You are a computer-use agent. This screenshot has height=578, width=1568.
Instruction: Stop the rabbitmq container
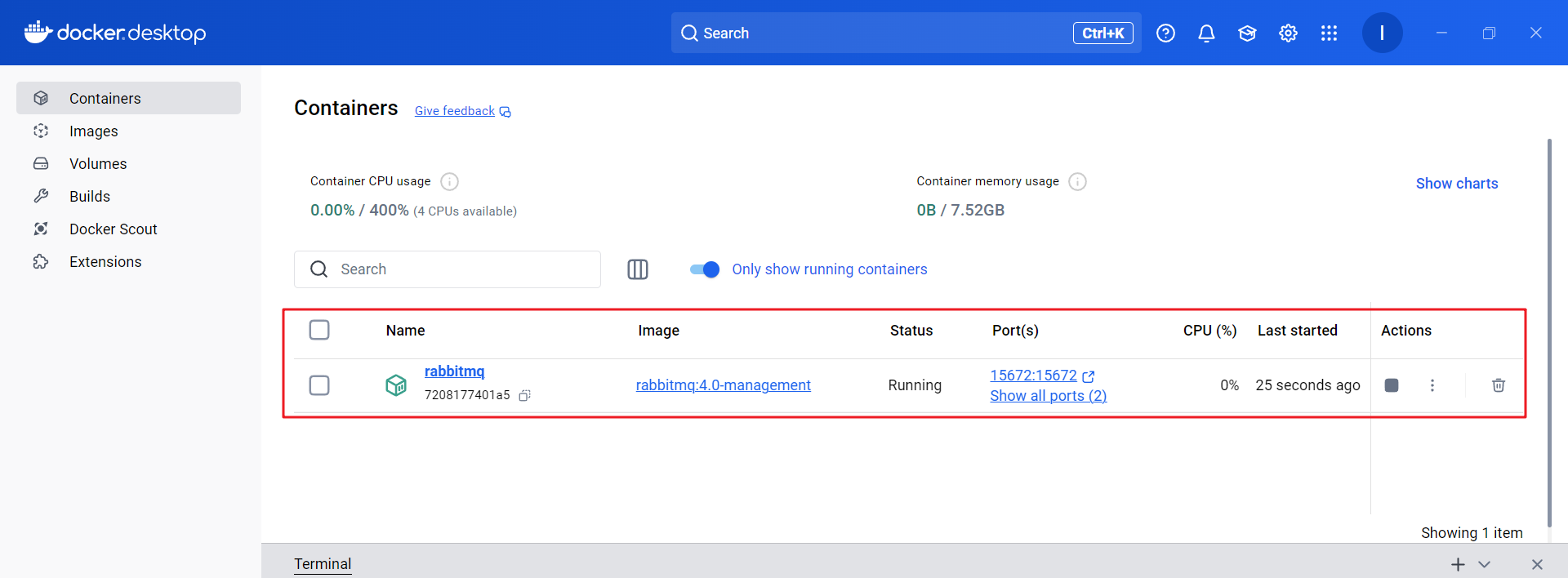tap(1392, 385)
